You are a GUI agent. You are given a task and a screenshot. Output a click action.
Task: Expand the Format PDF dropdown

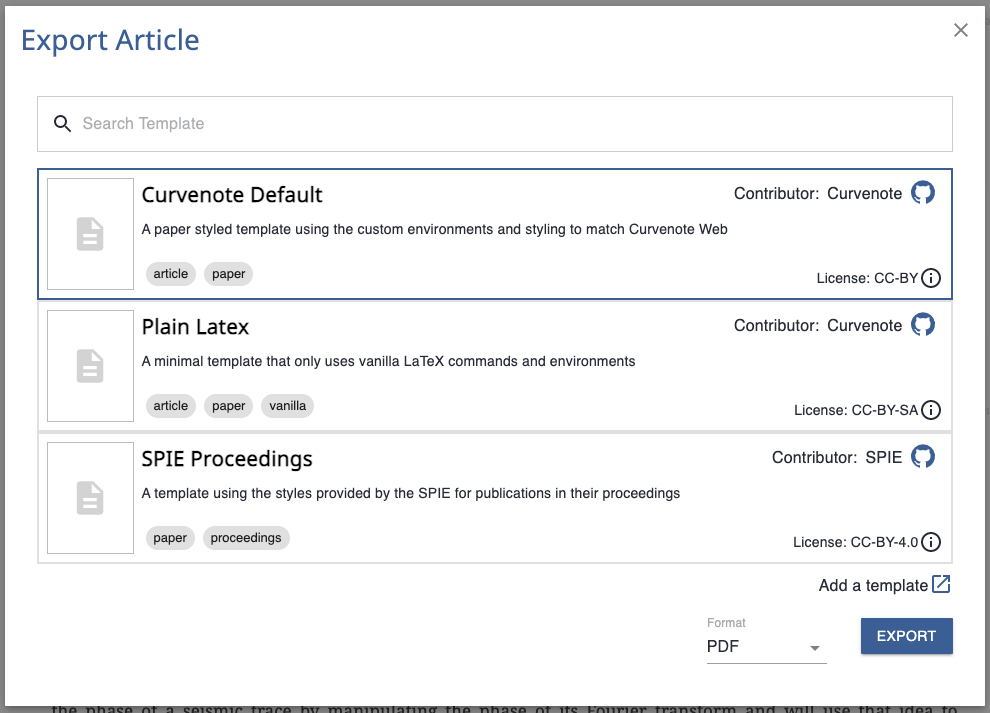[x=766, y=646]
